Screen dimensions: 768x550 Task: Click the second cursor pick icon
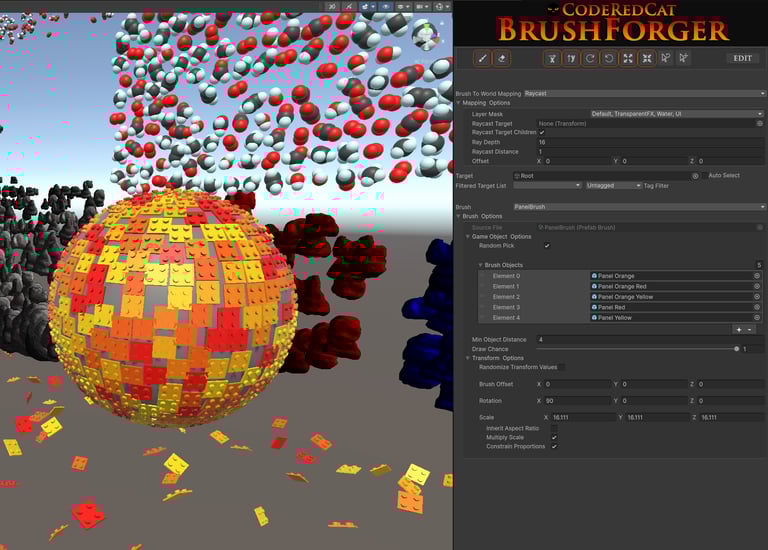coord(684,58)
